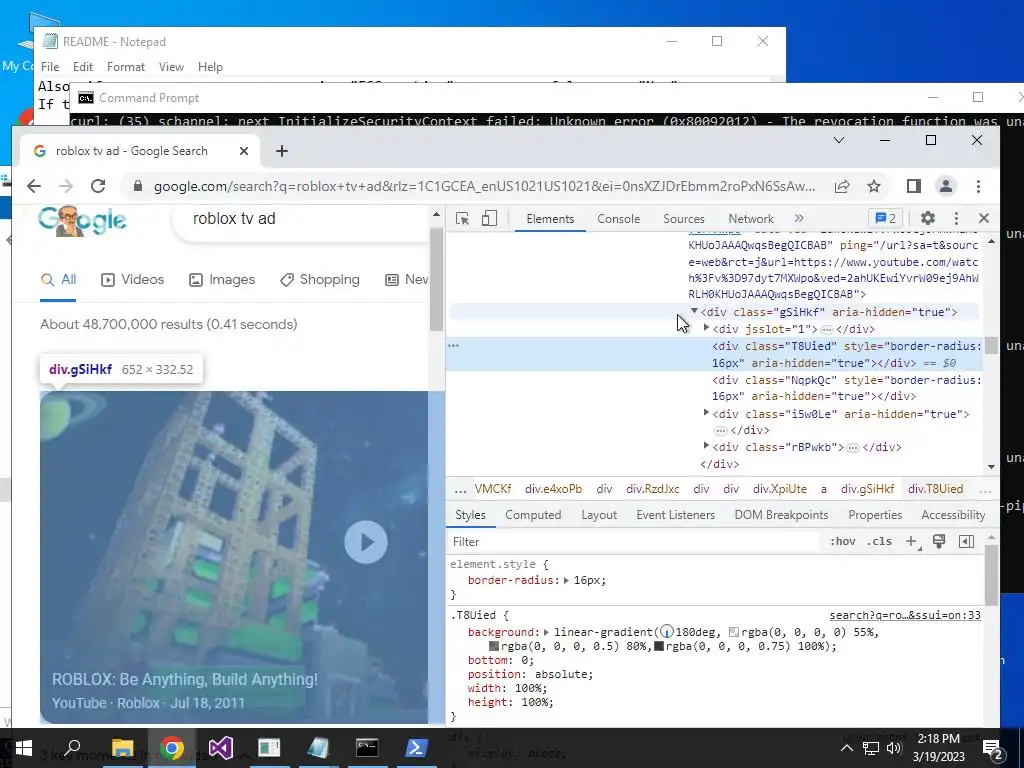Switch to the Console tab

(x=618, y=219)
